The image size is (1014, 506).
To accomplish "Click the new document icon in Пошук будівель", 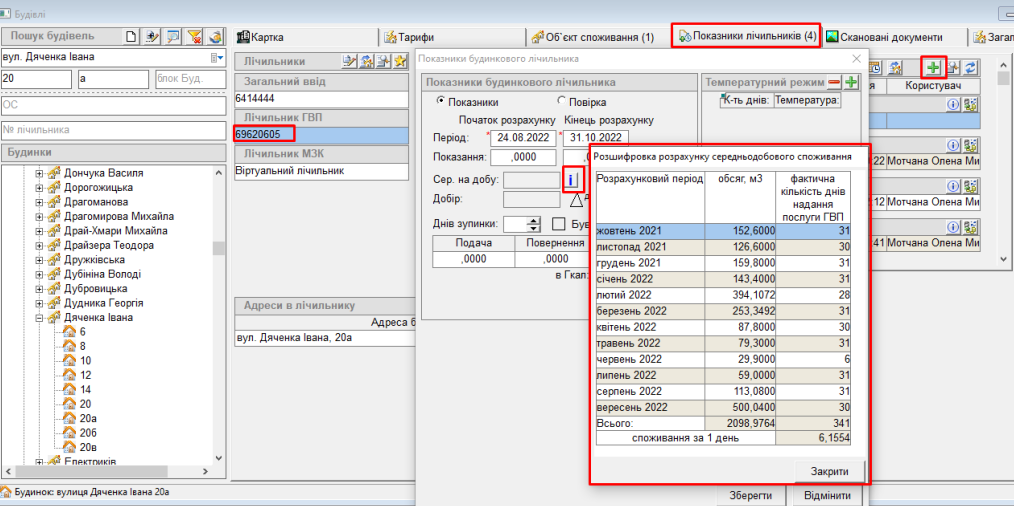I will [x=131, y=37].
